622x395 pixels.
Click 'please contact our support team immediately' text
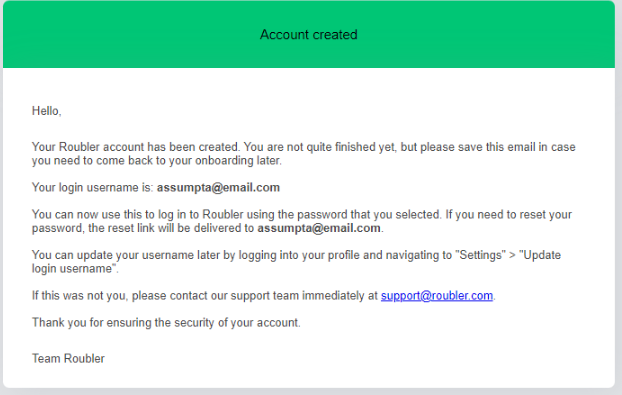tap(250, 296)
